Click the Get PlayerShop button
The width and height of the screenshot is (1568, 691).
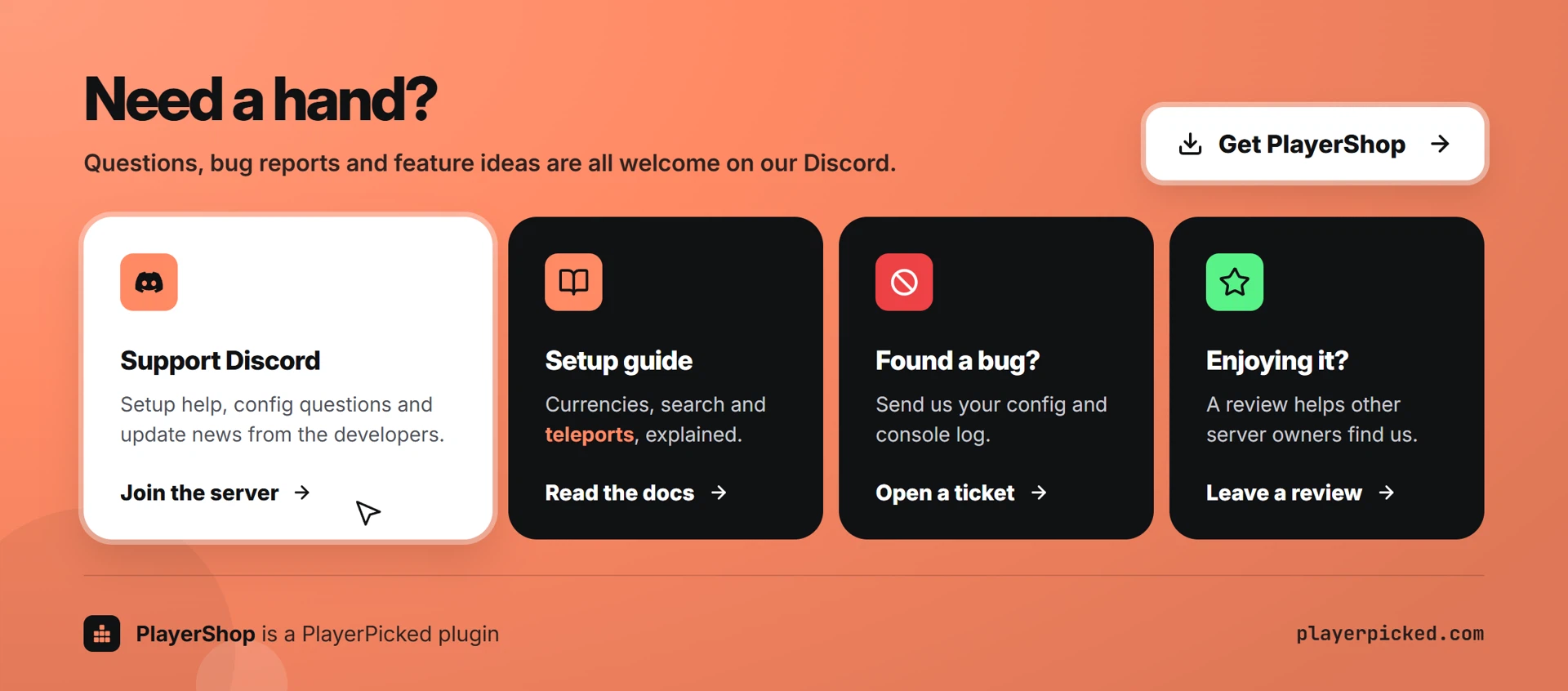click(x=1315, y=144)
